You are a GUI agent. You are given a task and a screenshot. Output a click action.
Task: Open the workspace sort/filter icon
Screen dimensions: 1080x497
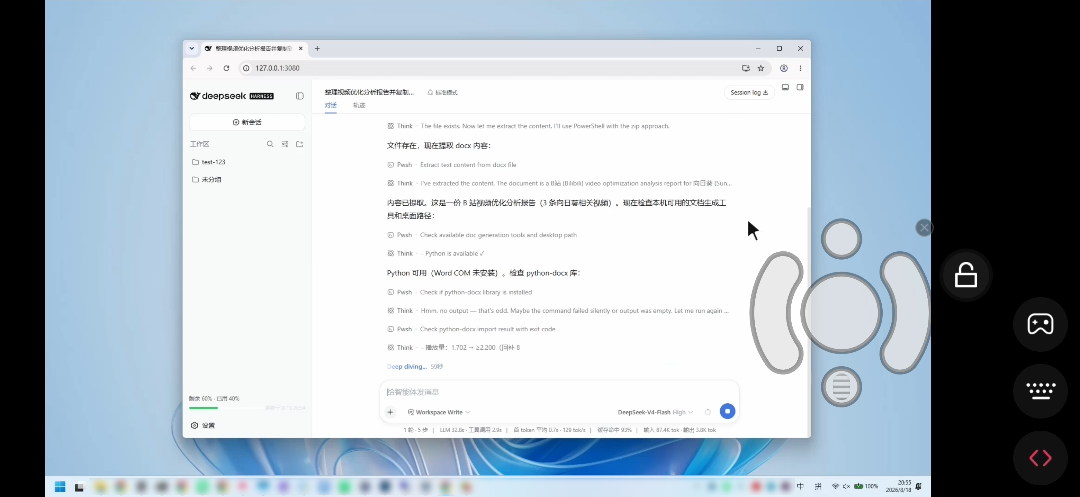coord(284,144)
